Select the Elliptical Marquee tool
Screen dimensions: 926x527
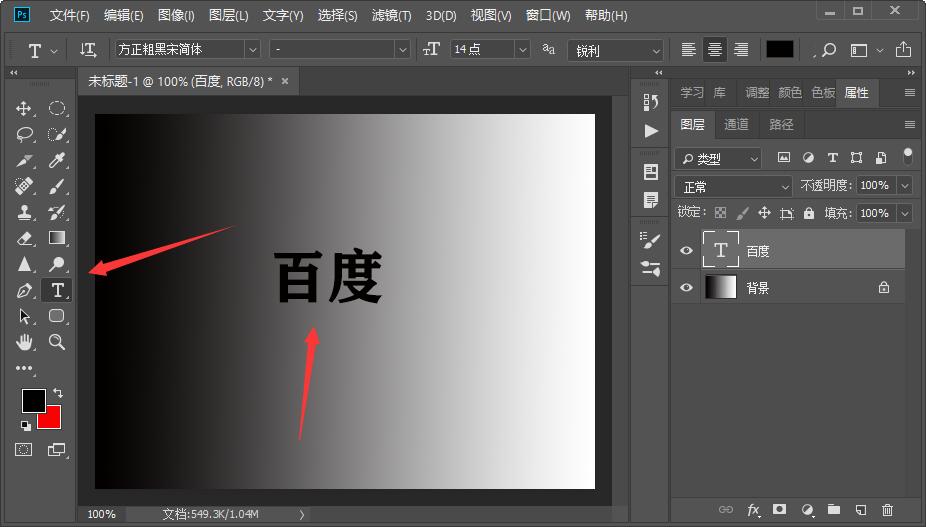tap(57, 108)
